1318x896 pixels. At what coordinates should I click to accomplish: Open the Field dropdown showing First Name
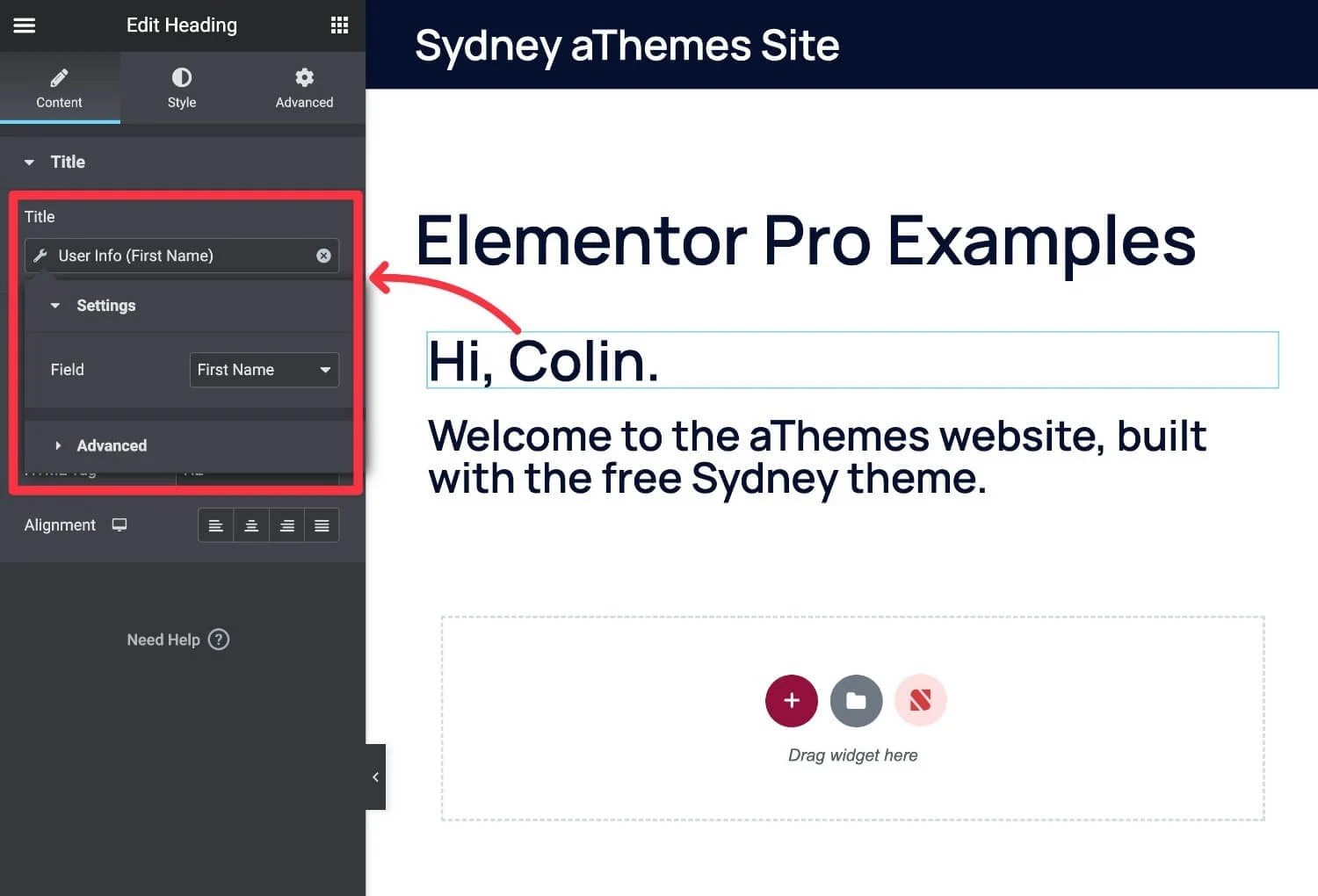point(264,370)
